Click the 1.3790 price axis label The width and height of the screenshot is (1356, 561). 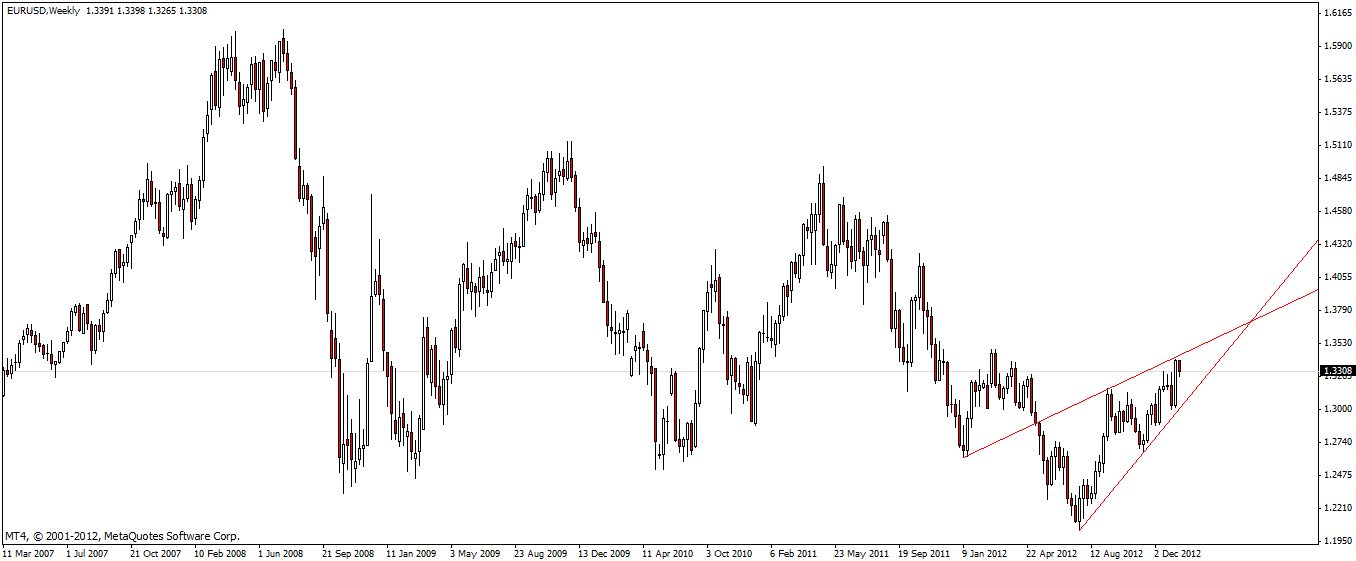(x=1337, y=310)
